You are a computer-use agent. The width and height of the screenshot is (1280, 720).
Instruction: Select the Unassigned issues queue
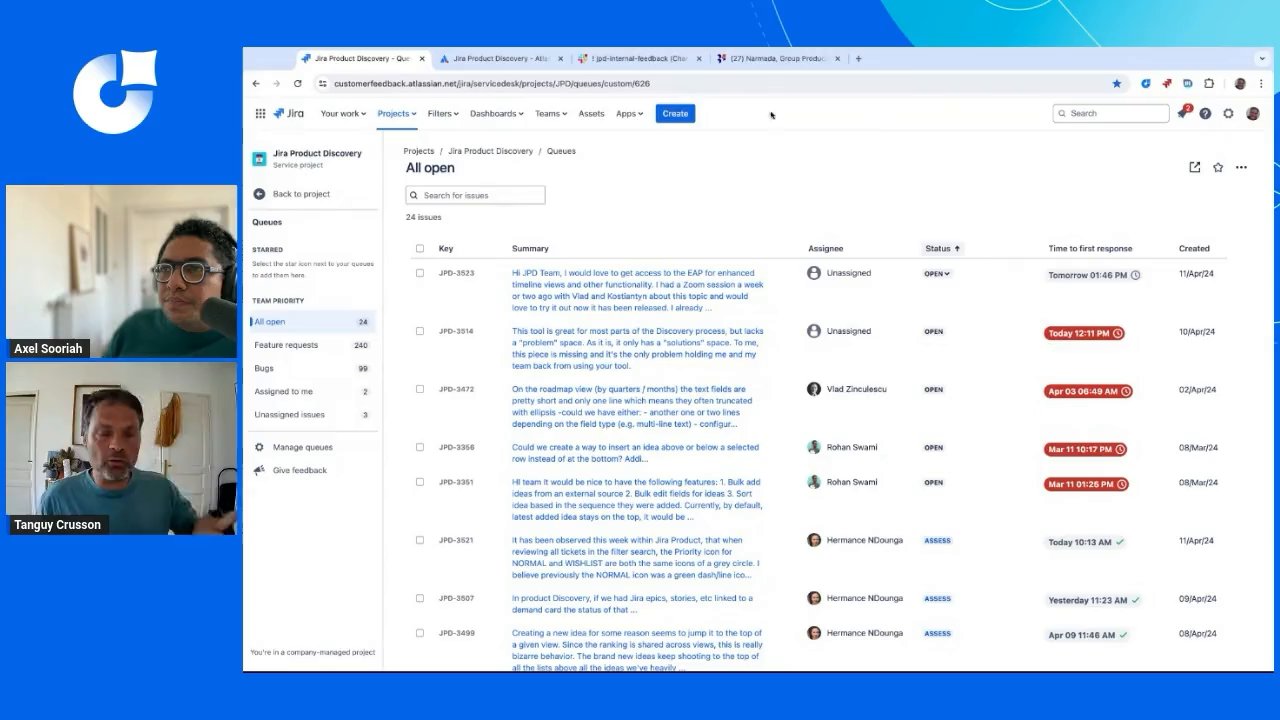pyautogui.click(x=311, y=414)
